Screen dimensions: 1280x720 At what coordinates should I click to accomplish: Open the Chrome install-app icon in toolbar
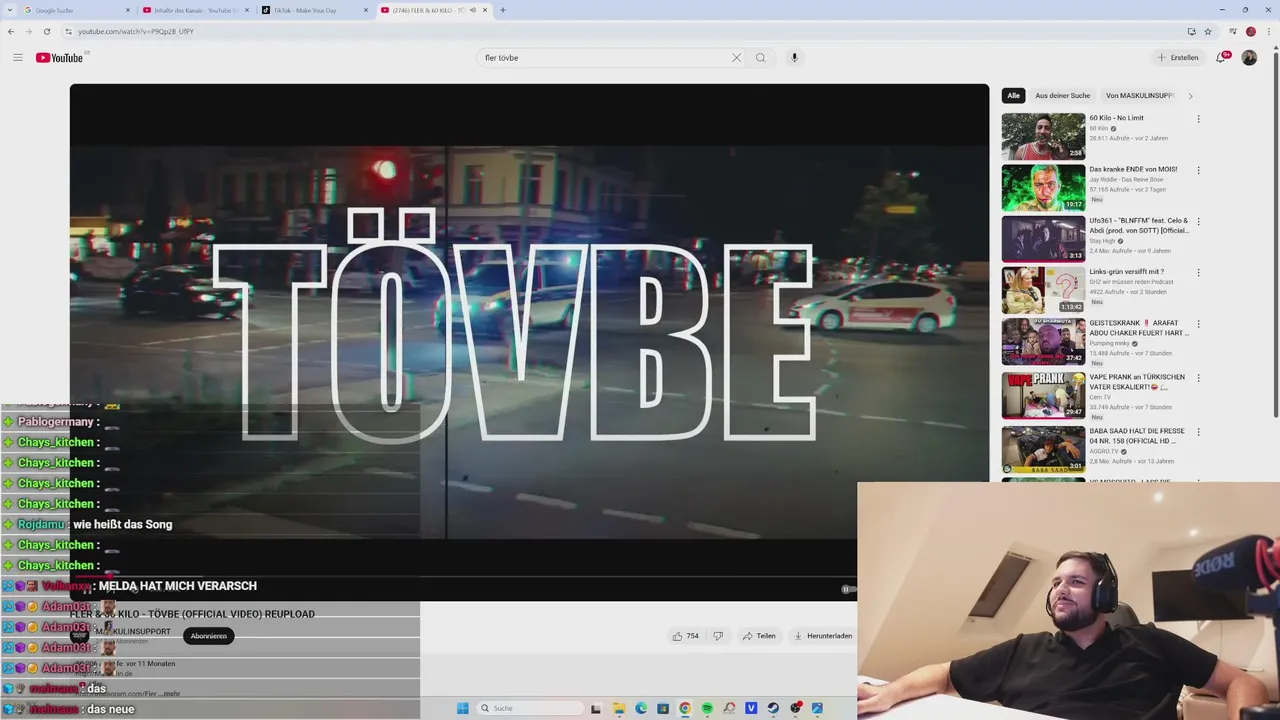click(x=1191, y=31)
